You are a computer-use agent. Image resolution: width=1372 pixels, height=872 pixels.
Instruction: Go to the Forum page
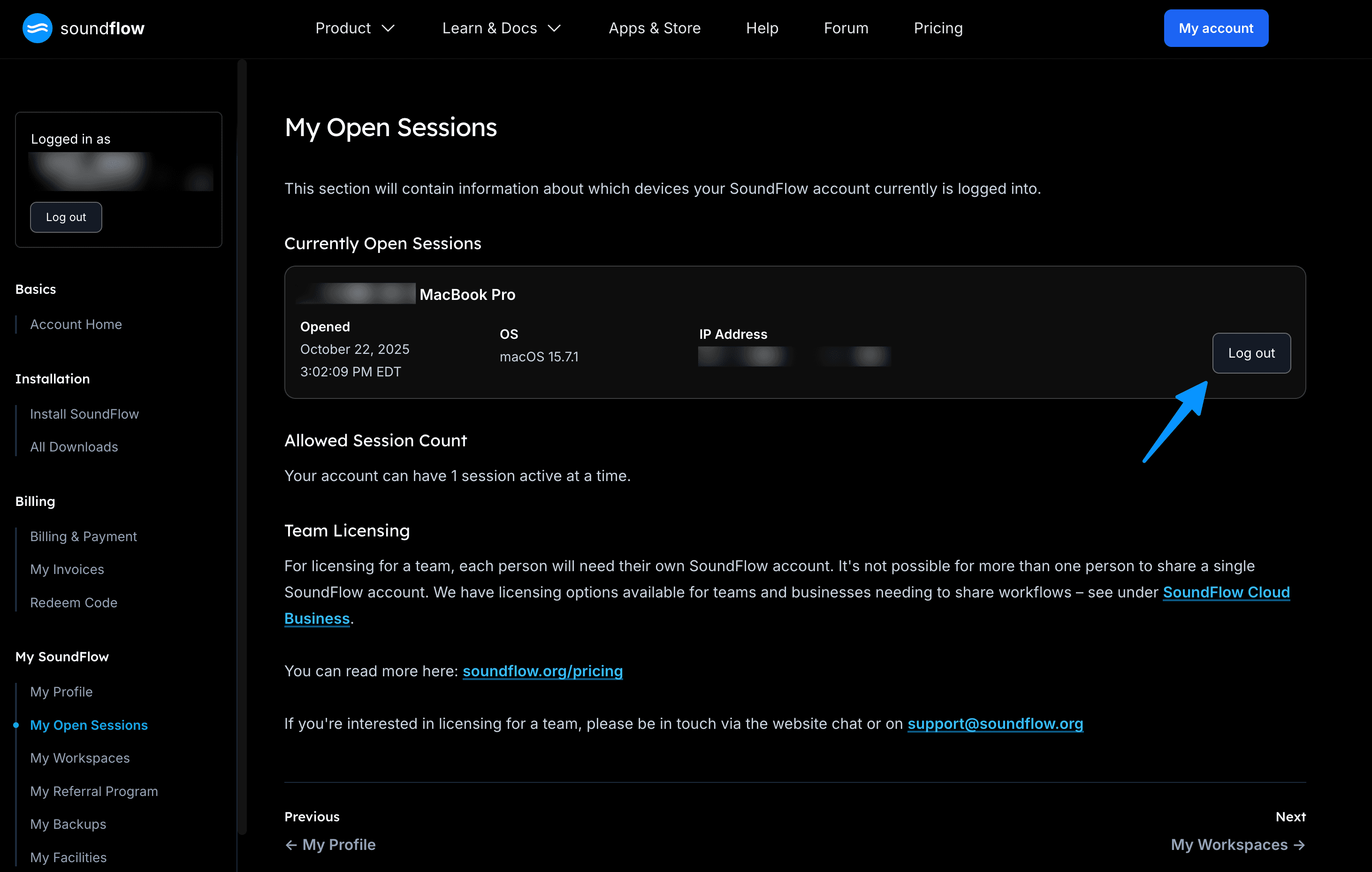[x=846, y=28]
